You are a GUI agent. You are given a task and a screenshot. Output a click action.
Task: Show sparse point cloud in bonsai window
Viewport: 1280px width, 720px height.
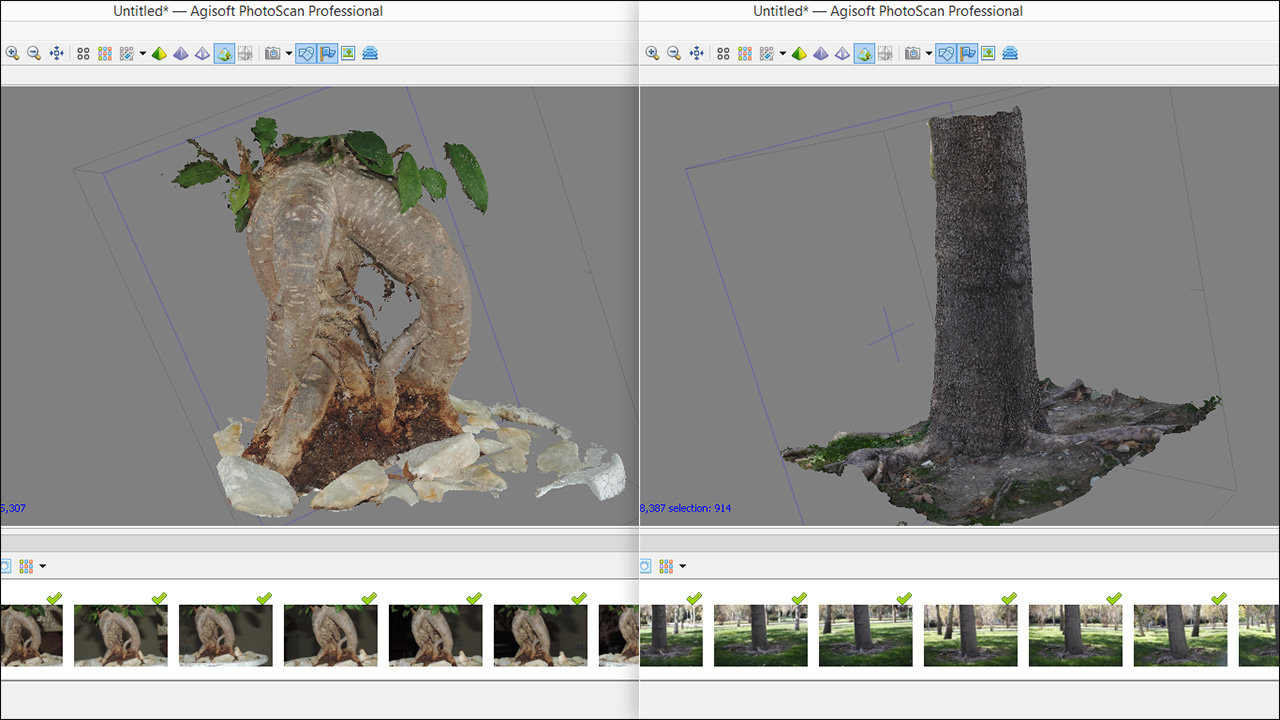[83, 54]
